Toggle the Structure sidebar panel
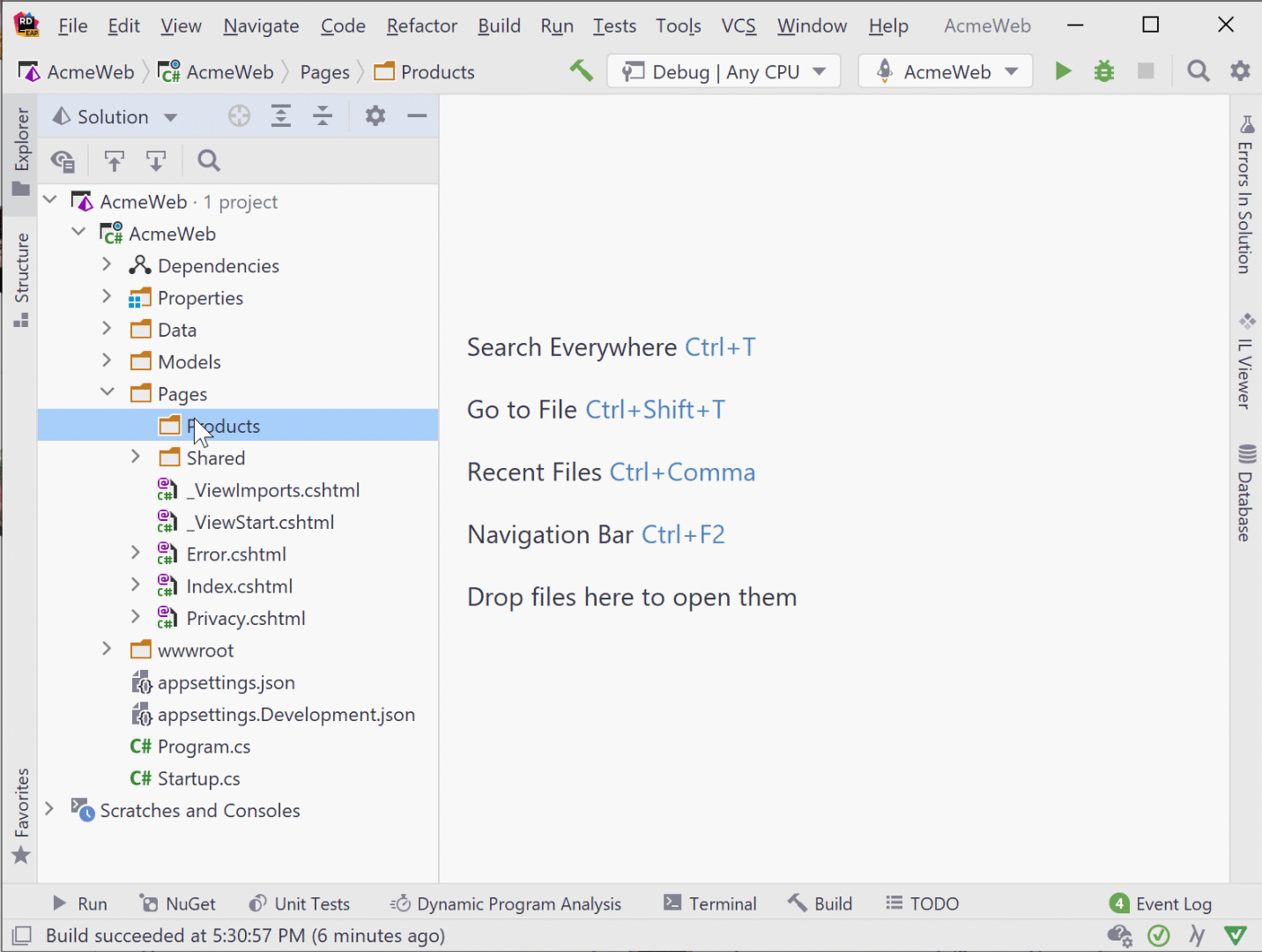Screen dimensions: 1262x952 (x=22, y=273)
